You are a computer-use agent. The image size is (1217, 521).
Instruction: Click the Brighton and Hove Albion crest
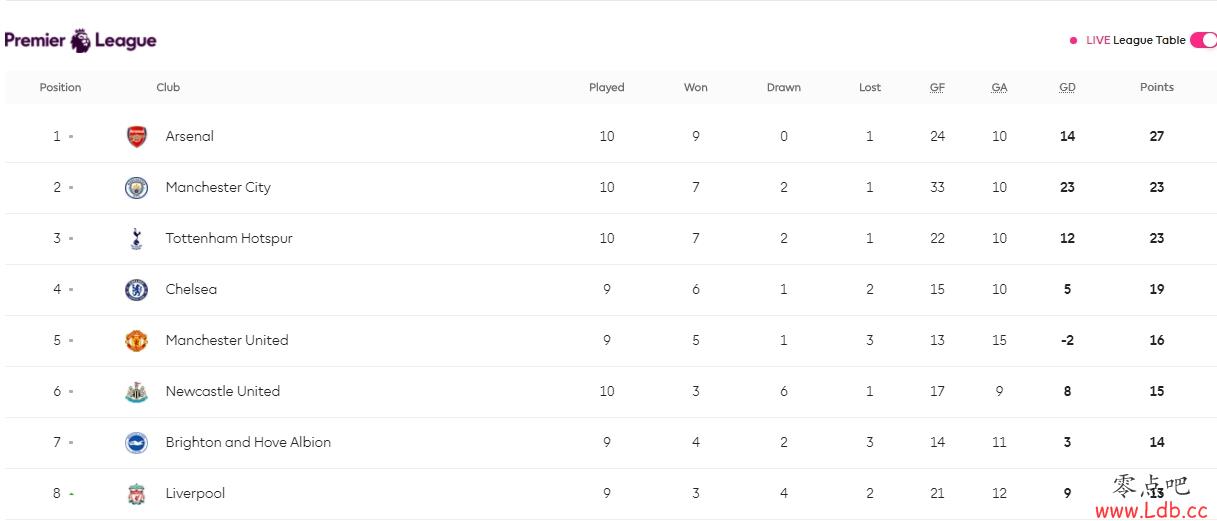(136, 443)
